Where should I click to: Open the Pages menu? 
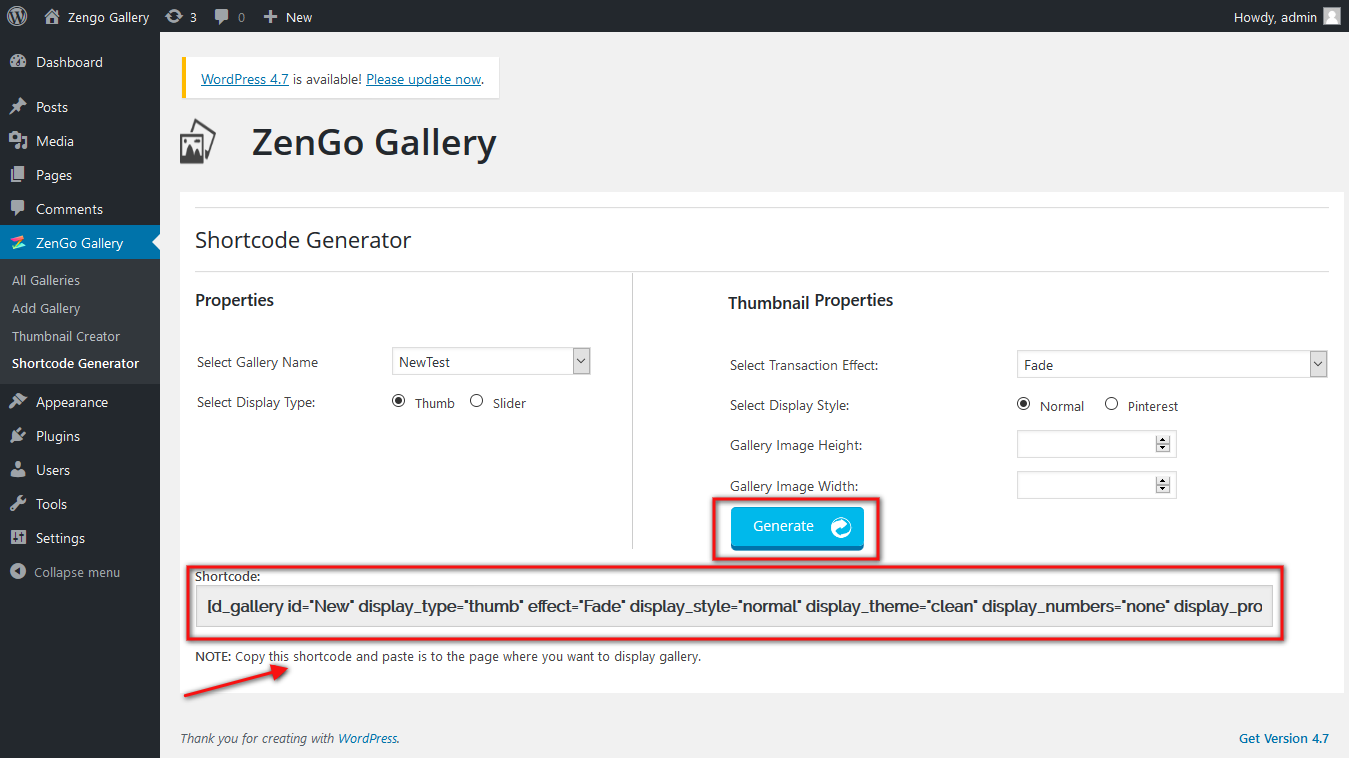coord(54,175)
